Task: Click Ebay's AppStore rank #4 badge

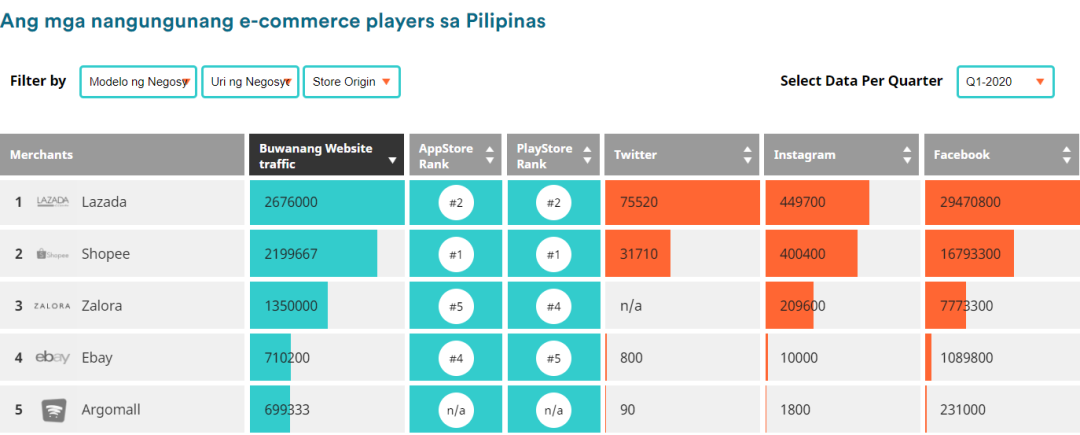Action: [x=456, y=358]
